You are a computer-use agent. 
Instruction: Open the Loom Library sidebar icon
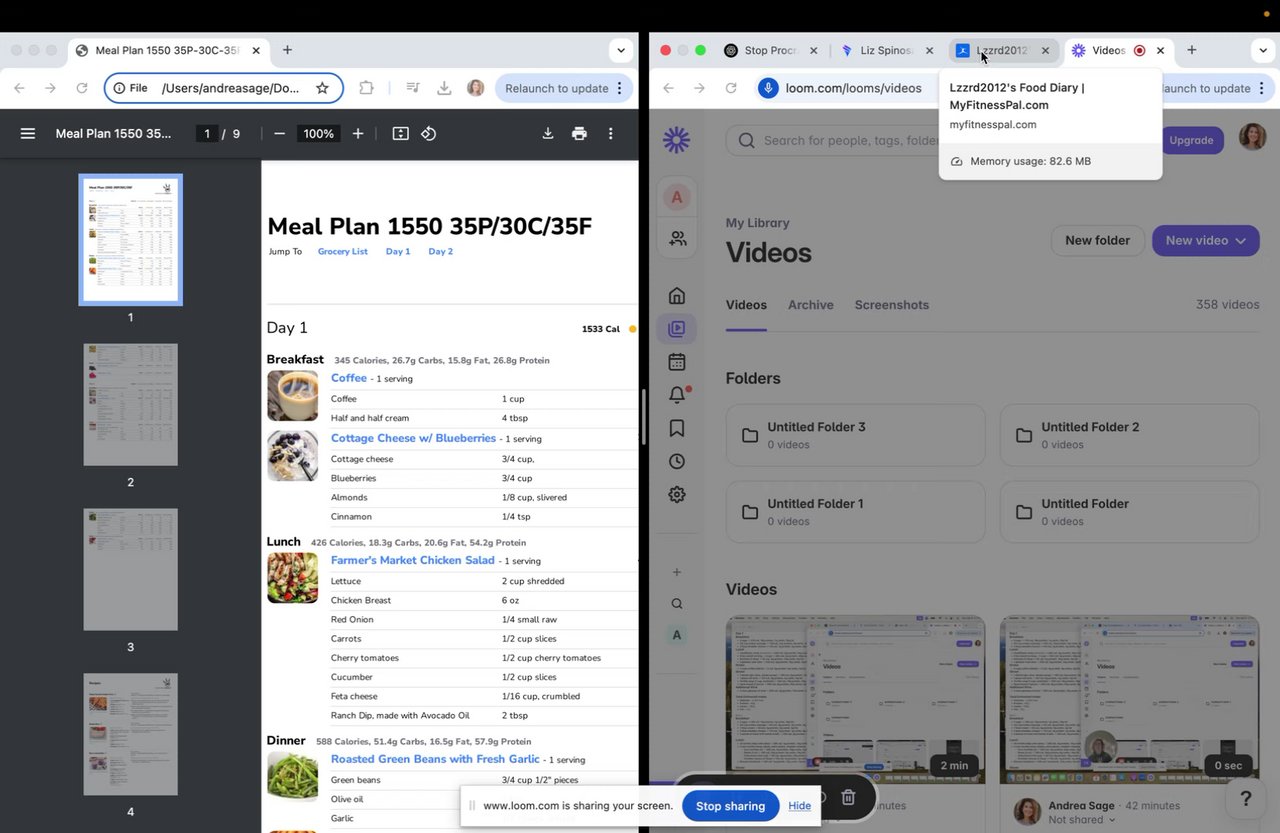click(677, 328)
